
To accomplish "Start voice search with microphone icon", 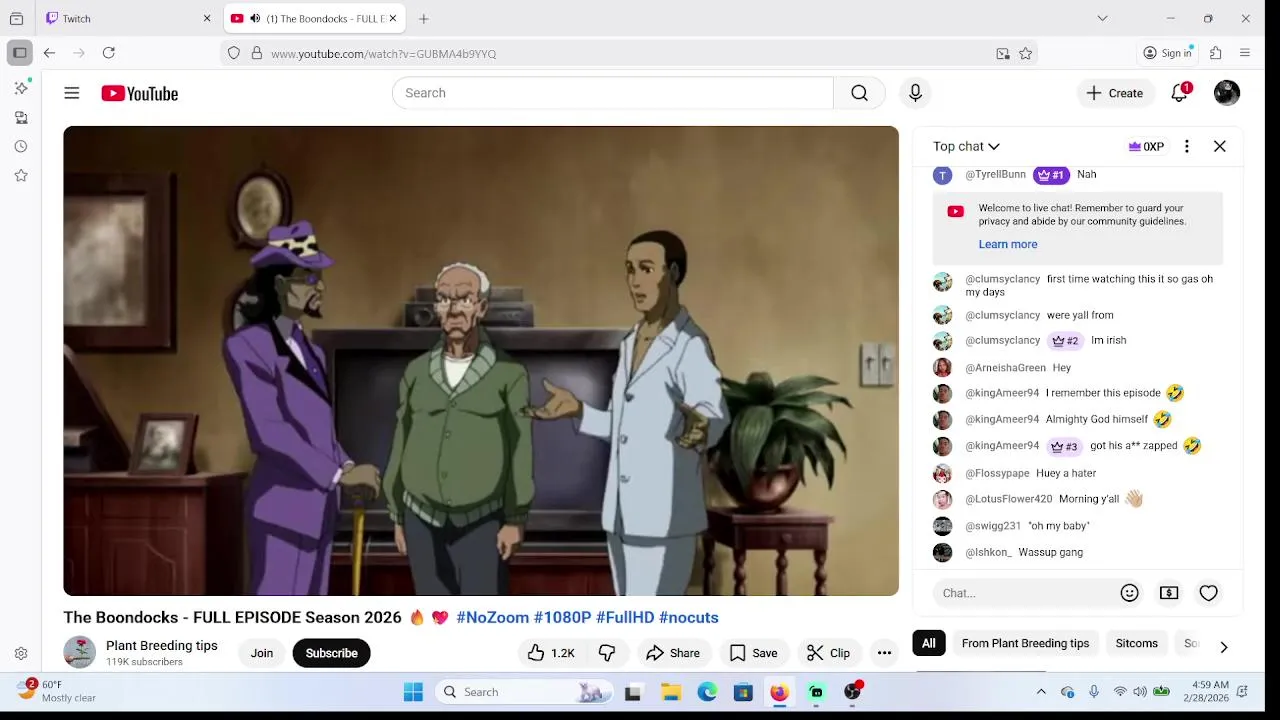I will (915, 93).
